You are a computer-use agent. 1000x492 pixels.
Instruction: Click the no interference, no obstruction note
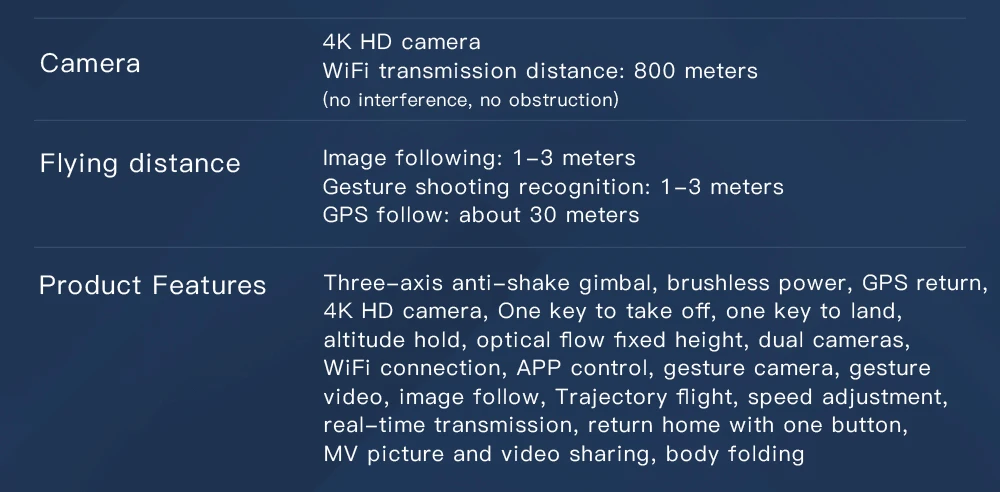click(471, 100)
